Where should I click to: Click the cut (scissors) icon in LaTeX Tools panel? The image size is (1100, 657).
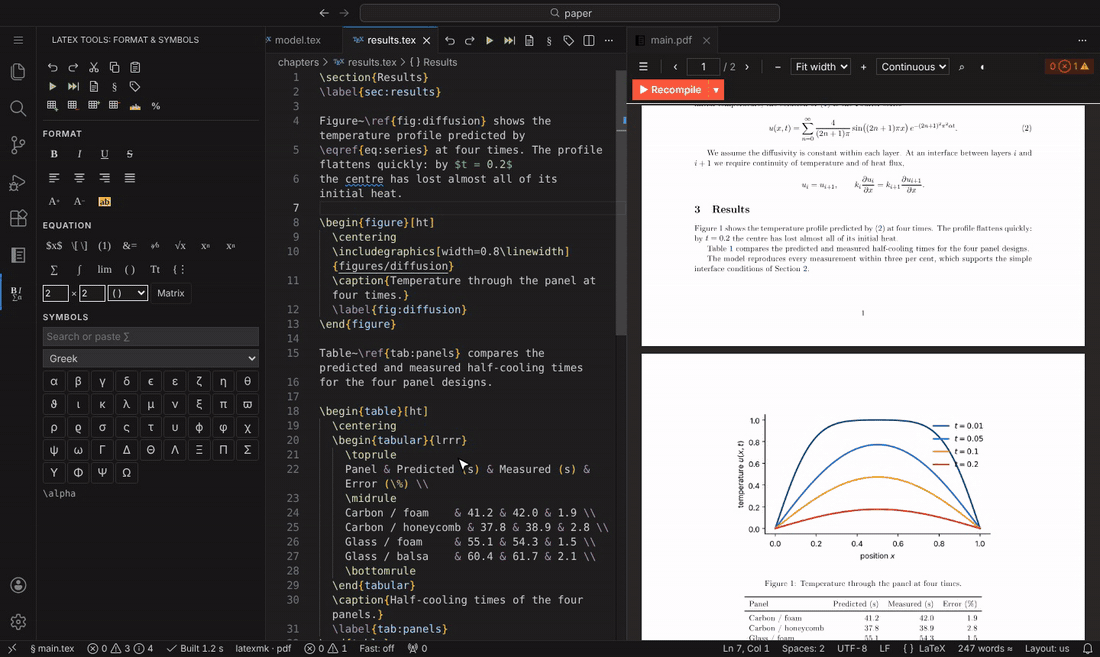93,67
